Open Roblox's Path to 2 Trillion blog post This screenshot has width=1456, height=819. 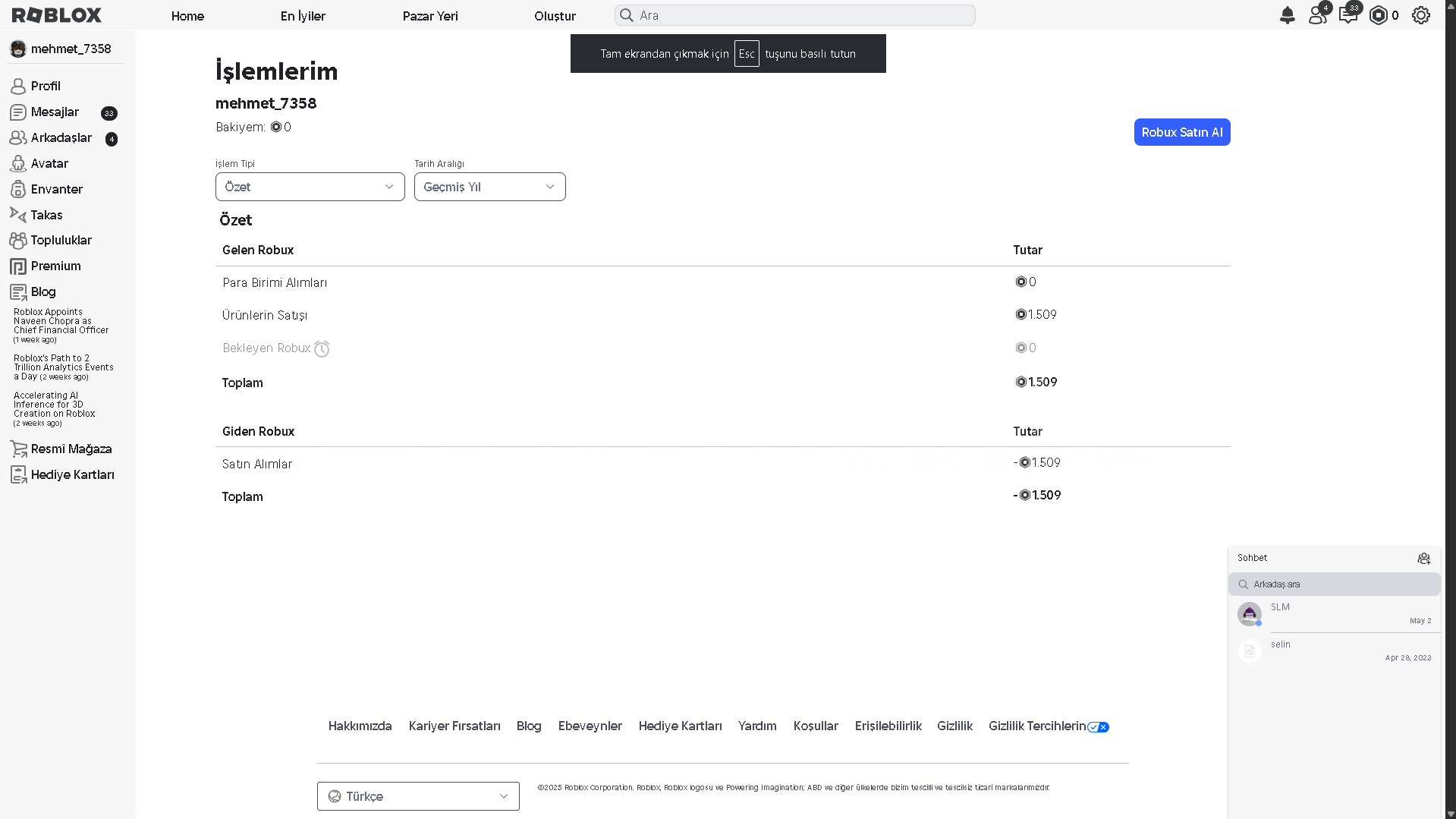(64, 367)
